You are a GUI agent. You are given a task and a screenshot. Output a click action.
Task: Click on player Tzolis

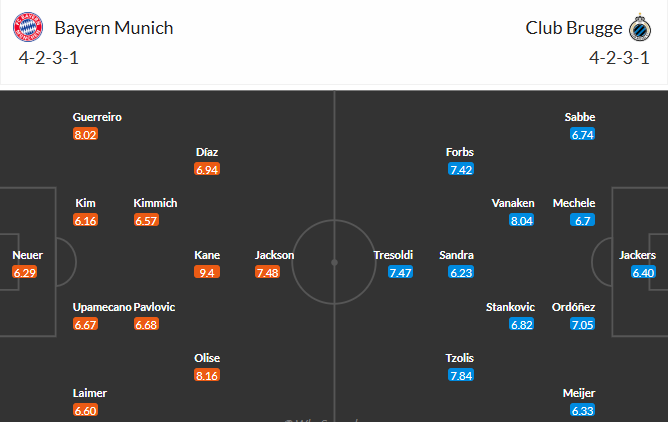point(460,358)
